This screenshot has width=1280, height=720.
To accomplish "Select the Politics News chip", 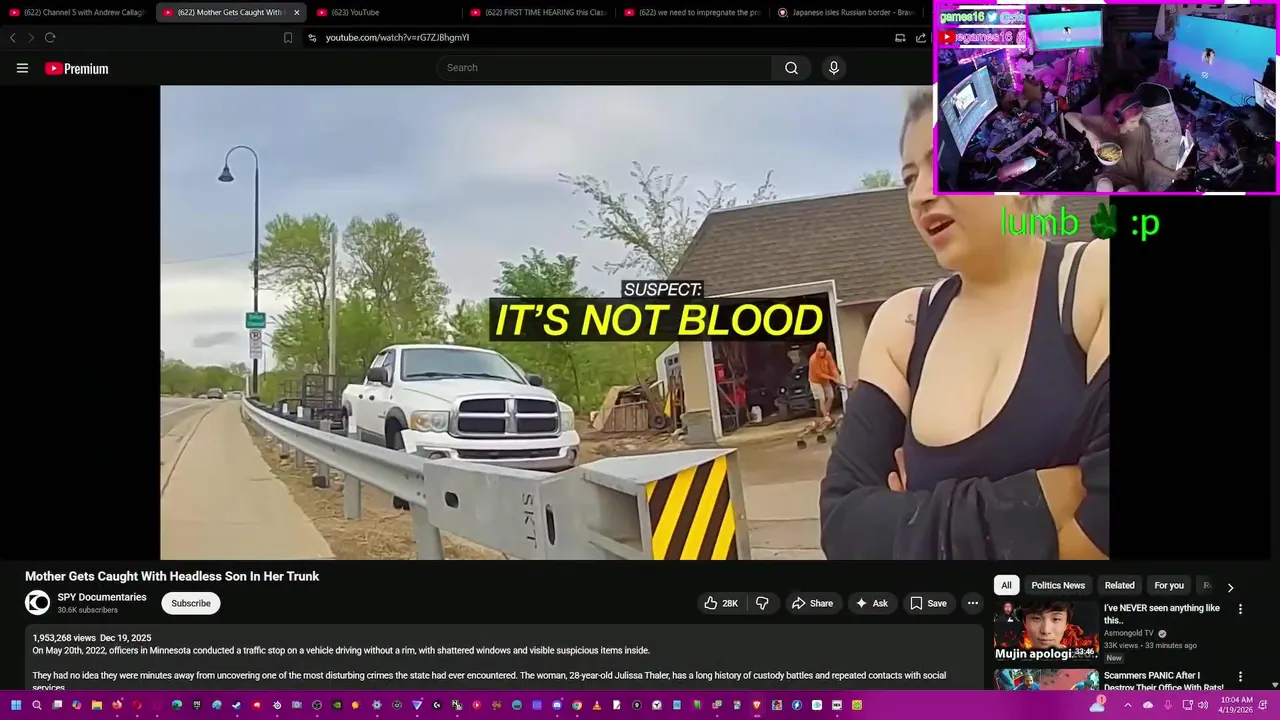I will (x=1058, y=585).
